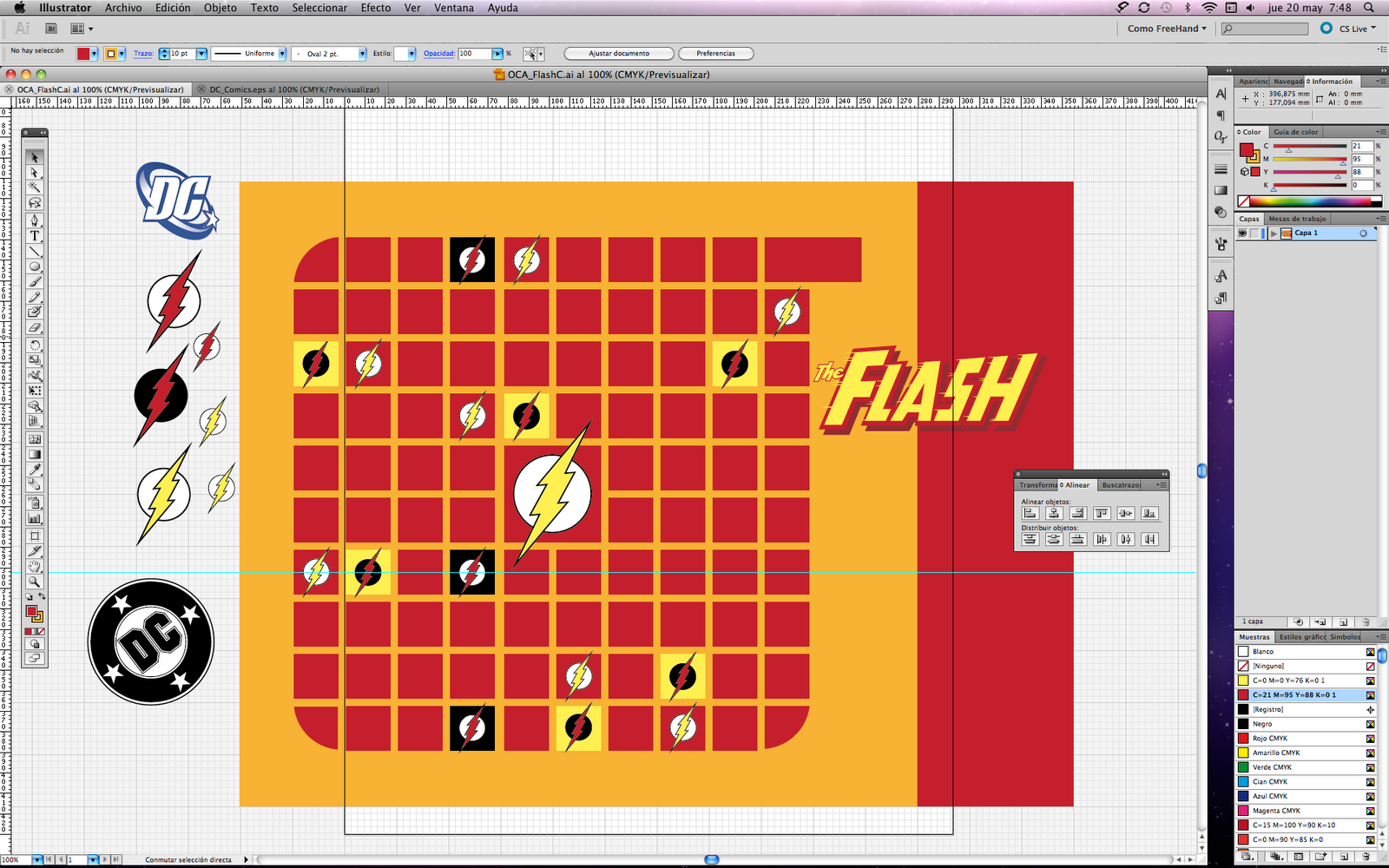Image resolution: width=1389 pixels, height=868 pixels.
Task: Open the Efecto menu
Action: coord(376,8)
